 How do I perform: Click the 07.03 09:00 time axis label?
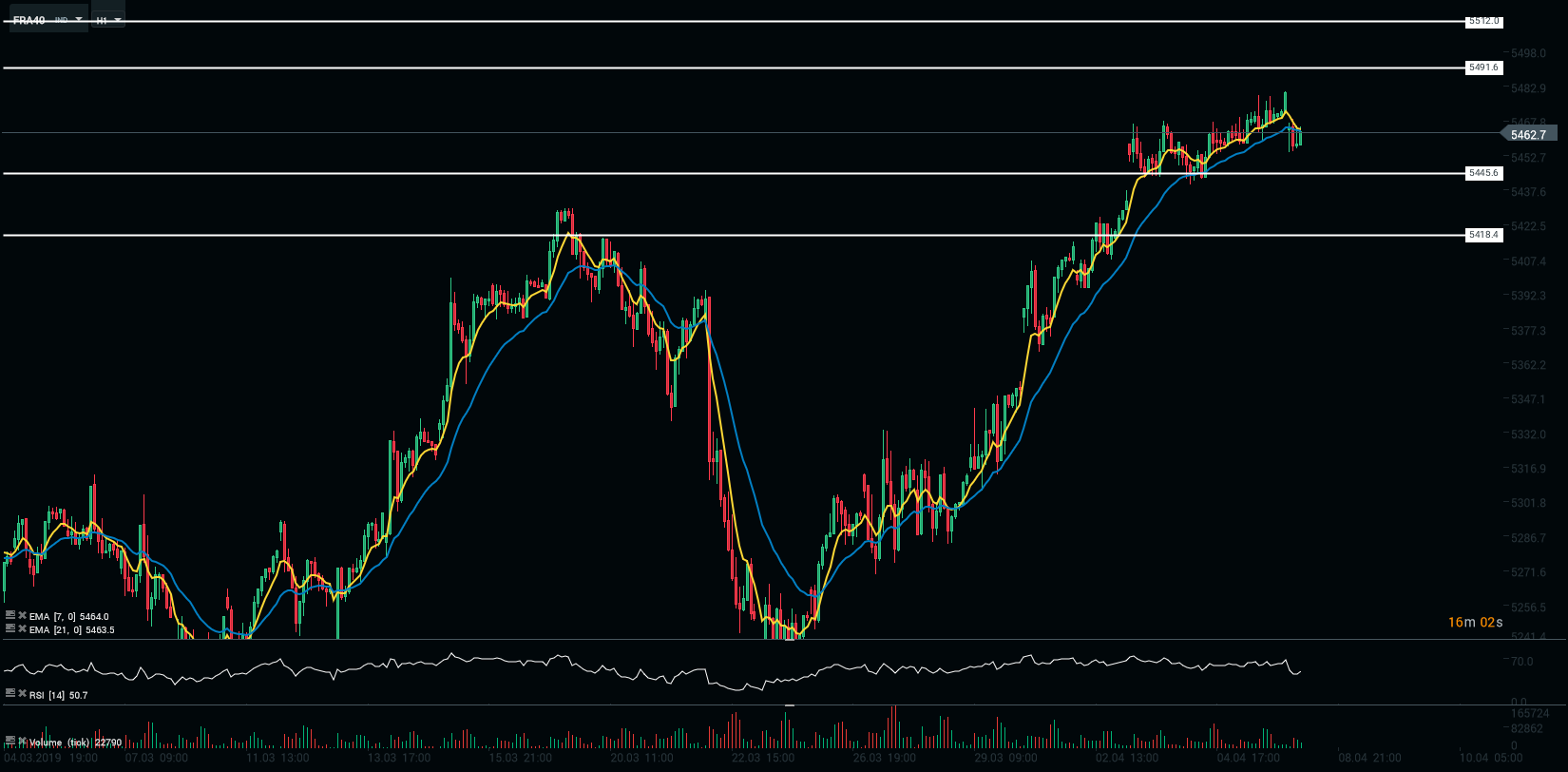point(156,759)
